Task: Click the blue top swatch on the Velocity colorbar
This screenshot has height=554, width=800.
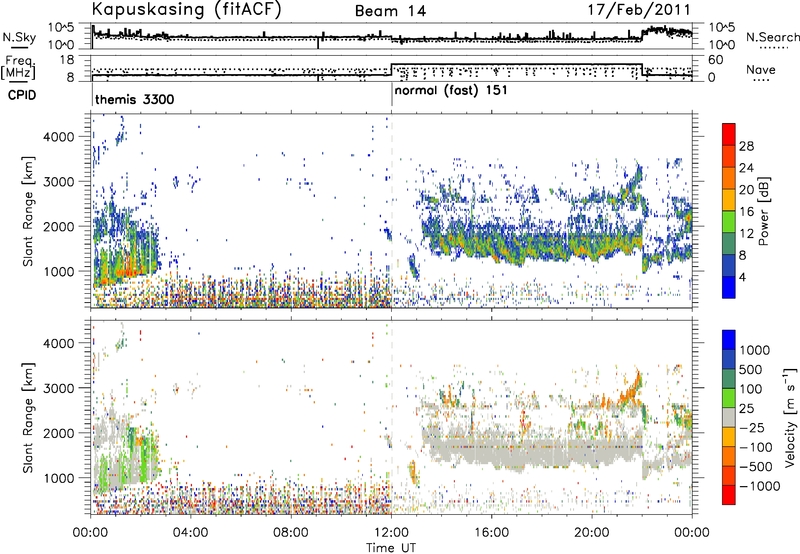Action: (729, 339)
